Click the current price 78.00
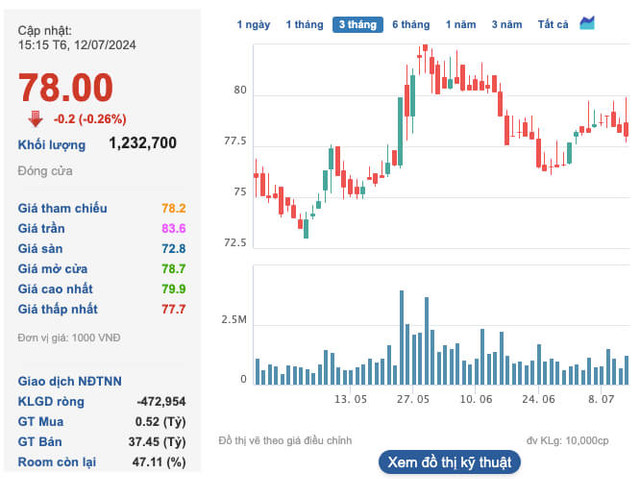This screenshot has height=479, width=640. [66, 88]
